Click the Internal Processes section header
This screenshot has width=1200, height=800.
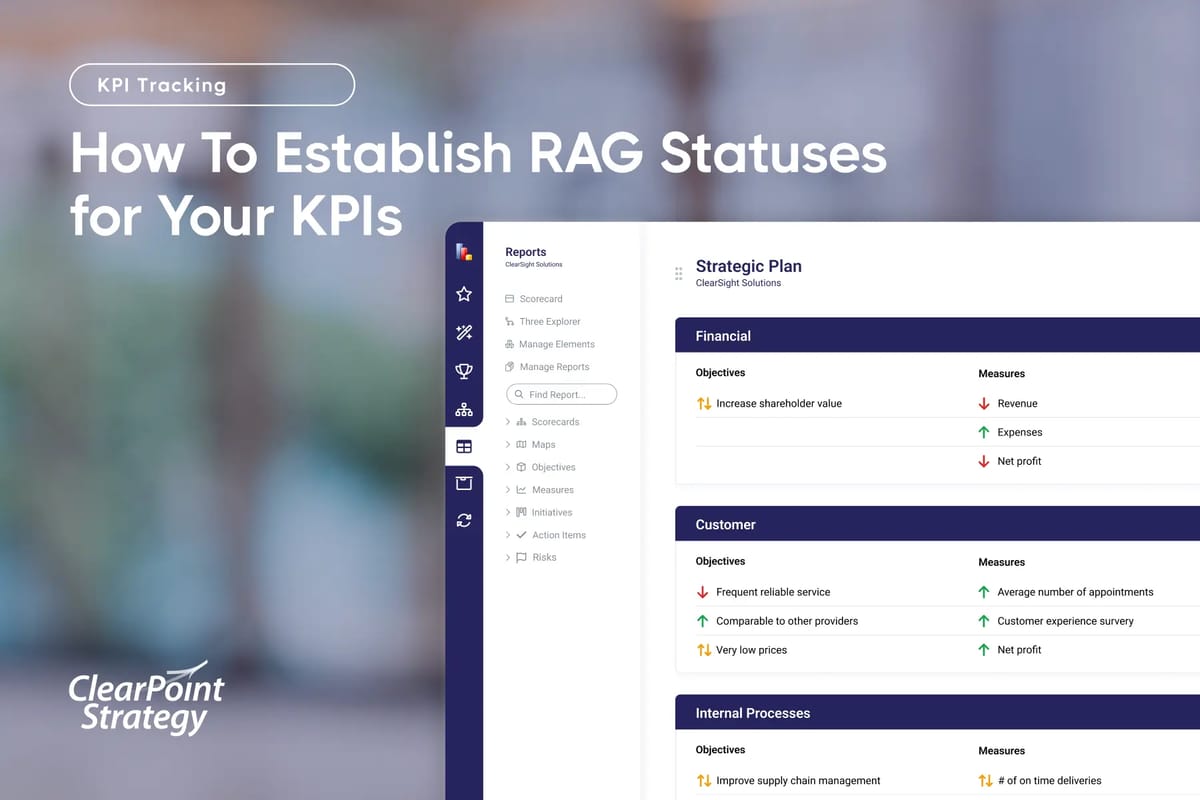(x=937, y=713)
